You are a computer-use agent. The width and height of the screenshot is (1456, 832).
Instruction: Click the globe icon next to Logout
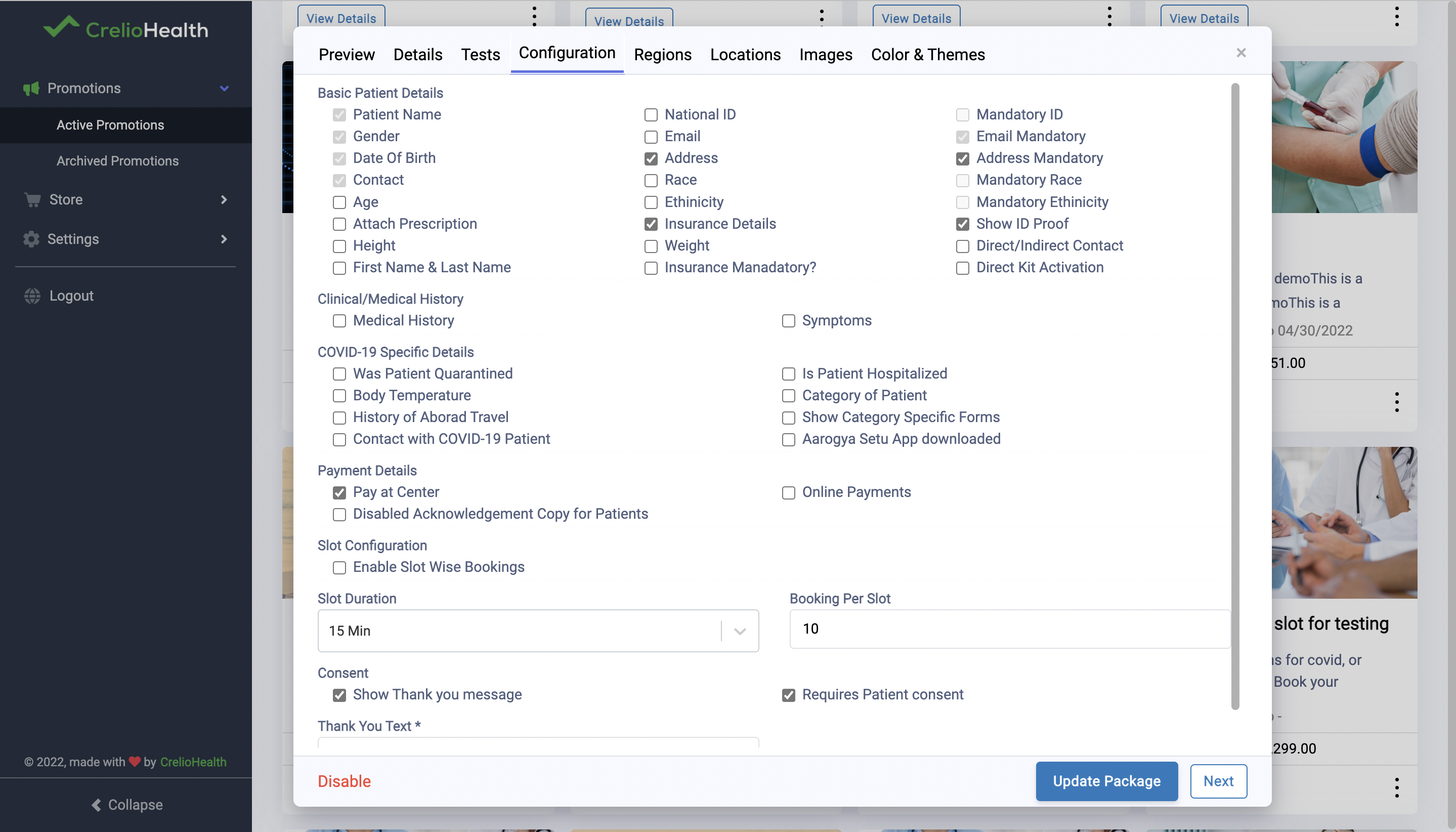[32, 296]
